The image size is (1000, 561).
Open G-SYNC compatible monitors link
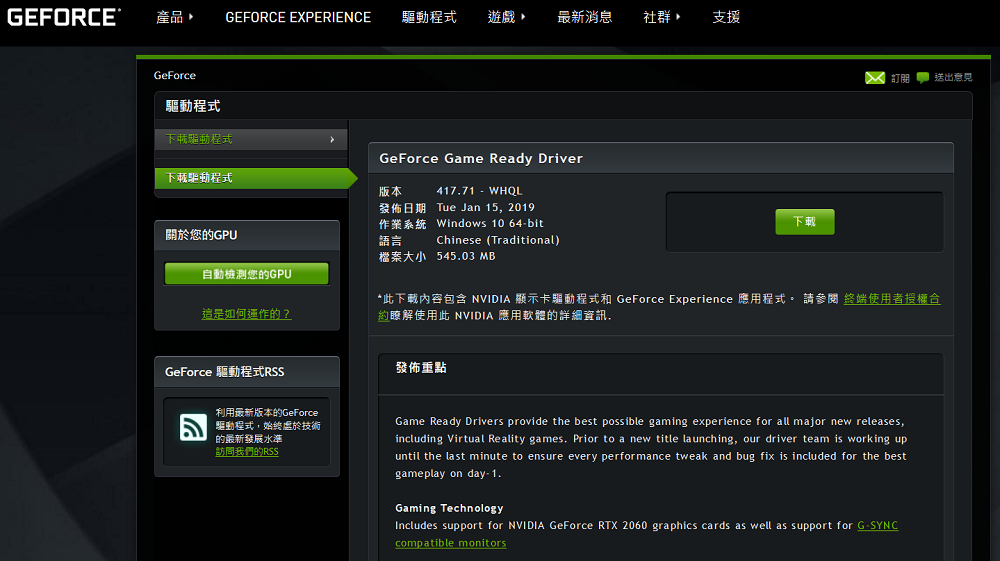[878, 525]
